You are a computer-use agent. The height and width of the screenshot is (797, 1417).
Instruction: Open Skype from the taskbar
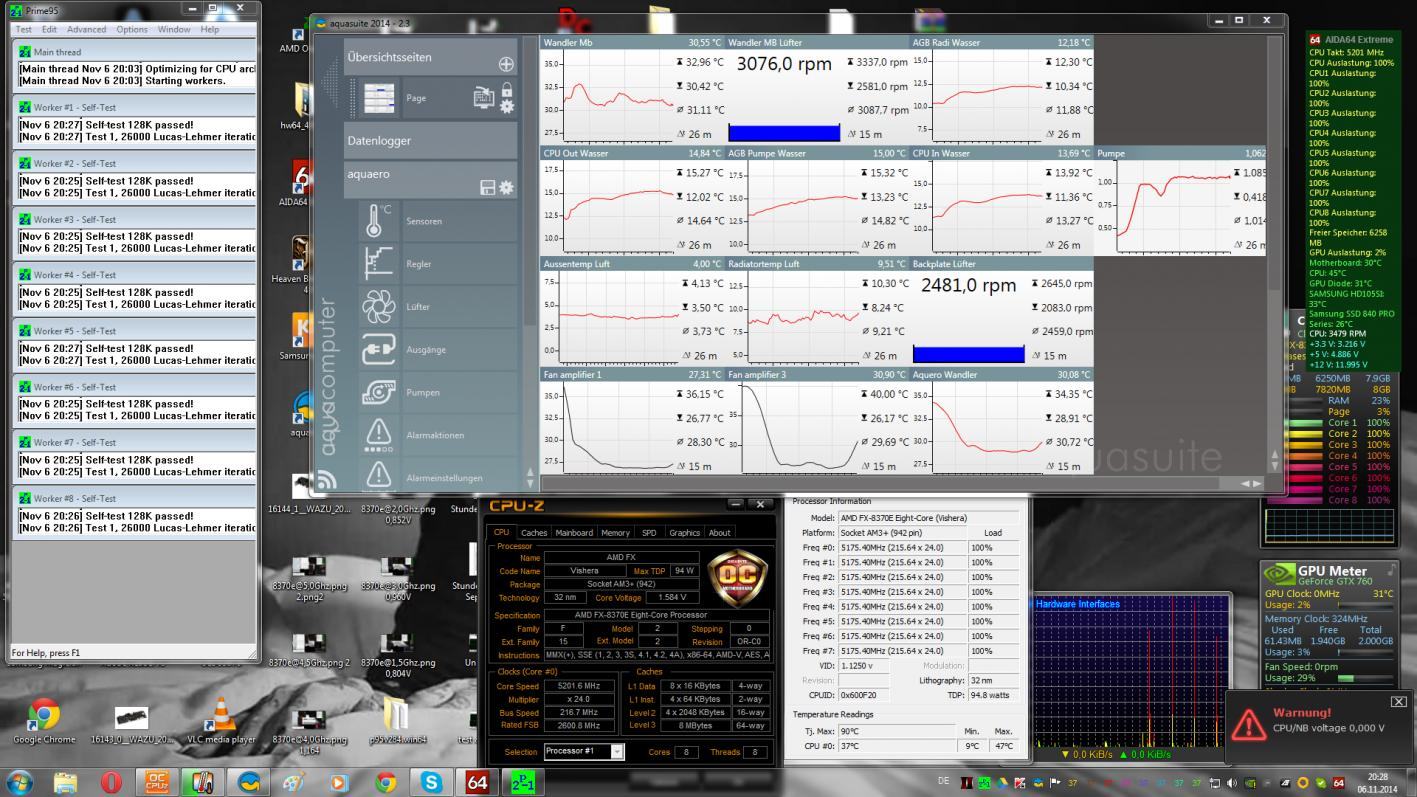click(x=431, y=782)
